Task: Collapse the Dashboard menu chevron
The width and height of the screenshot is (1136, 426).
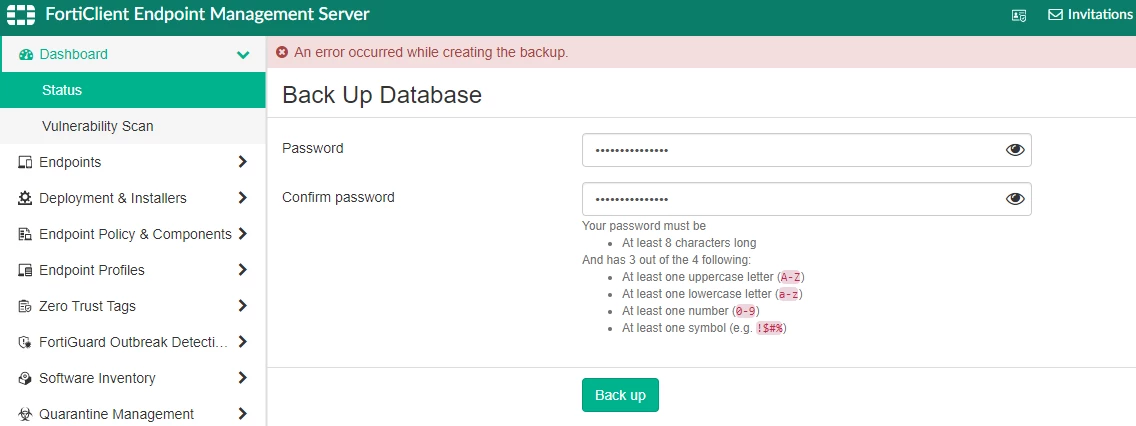Action: [x=243, y=54]
